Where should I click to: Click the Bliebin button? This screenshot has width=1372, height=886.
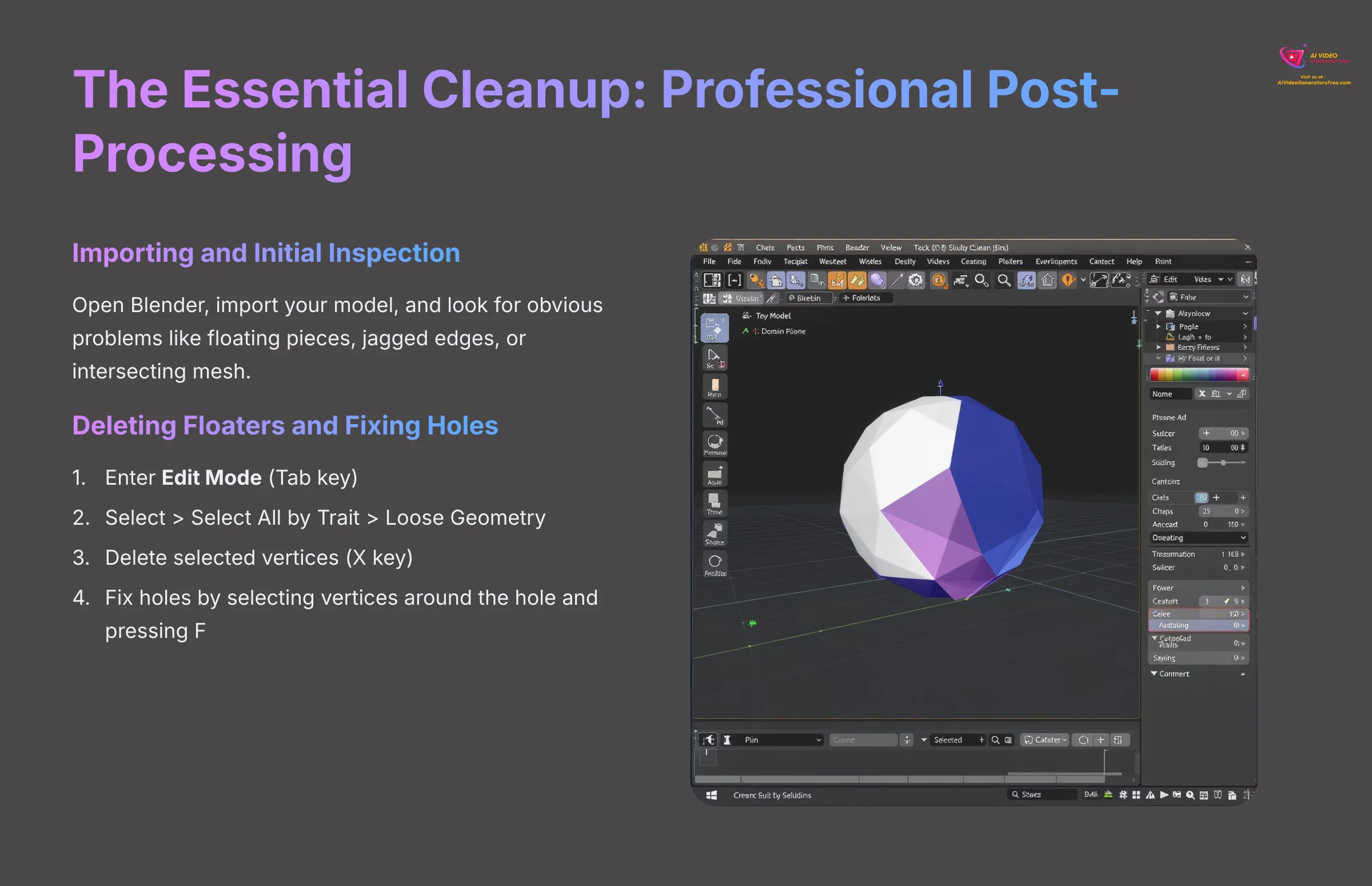[809, 298]
